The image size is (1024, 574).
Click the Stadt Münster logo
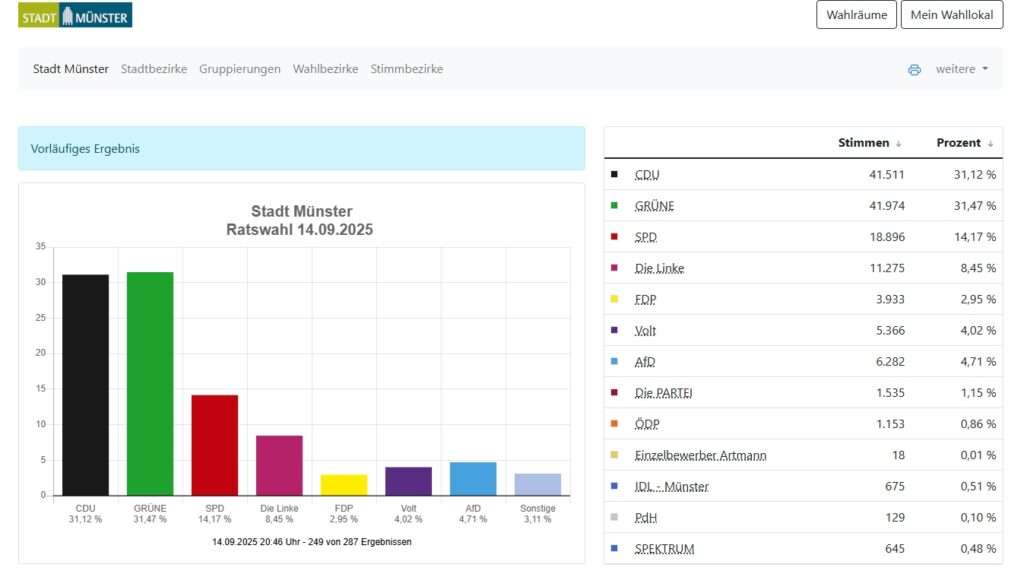pos(75,15)
